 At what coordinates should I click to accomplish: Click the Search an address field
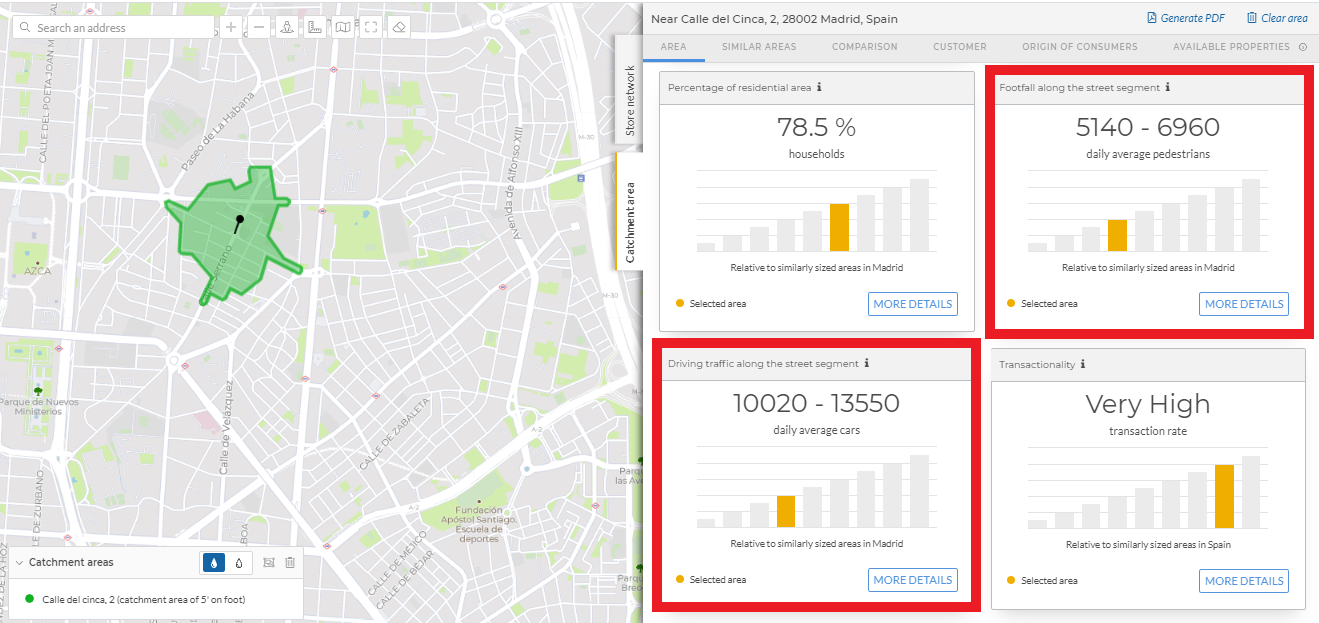coord(113,27)
